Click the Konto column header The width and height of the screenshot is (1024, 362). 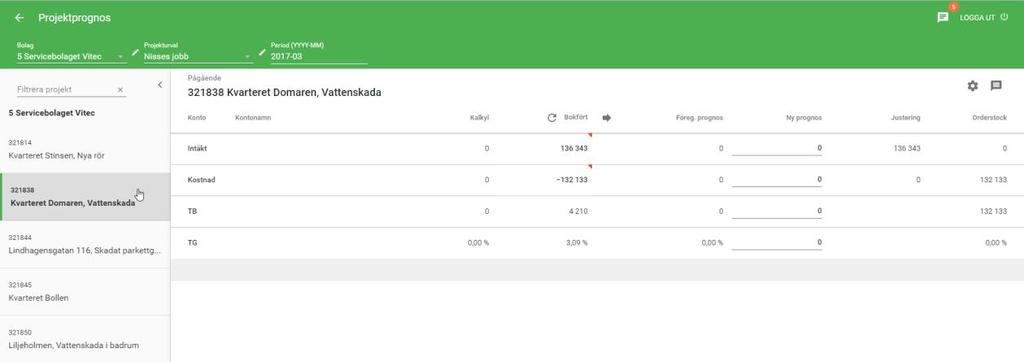[197, 118]
